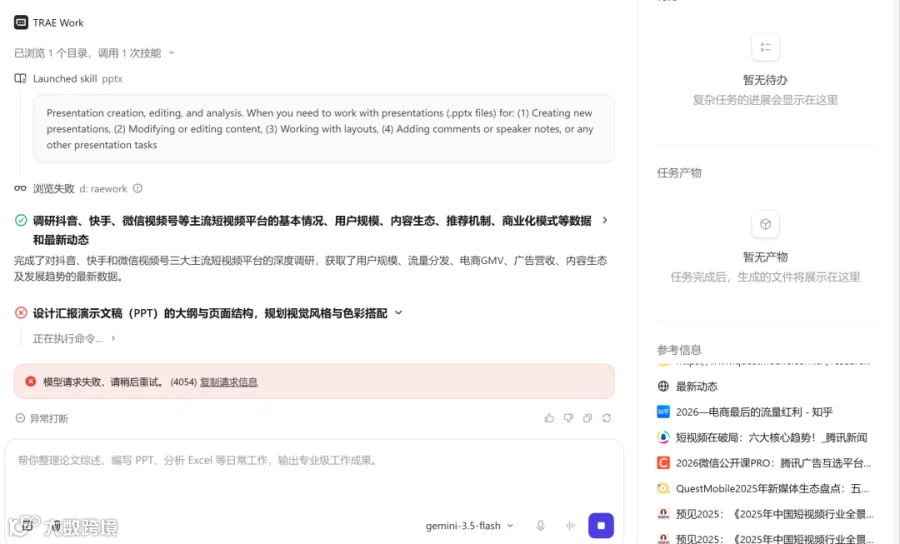Give the response a thumbs down

(568, 418)
